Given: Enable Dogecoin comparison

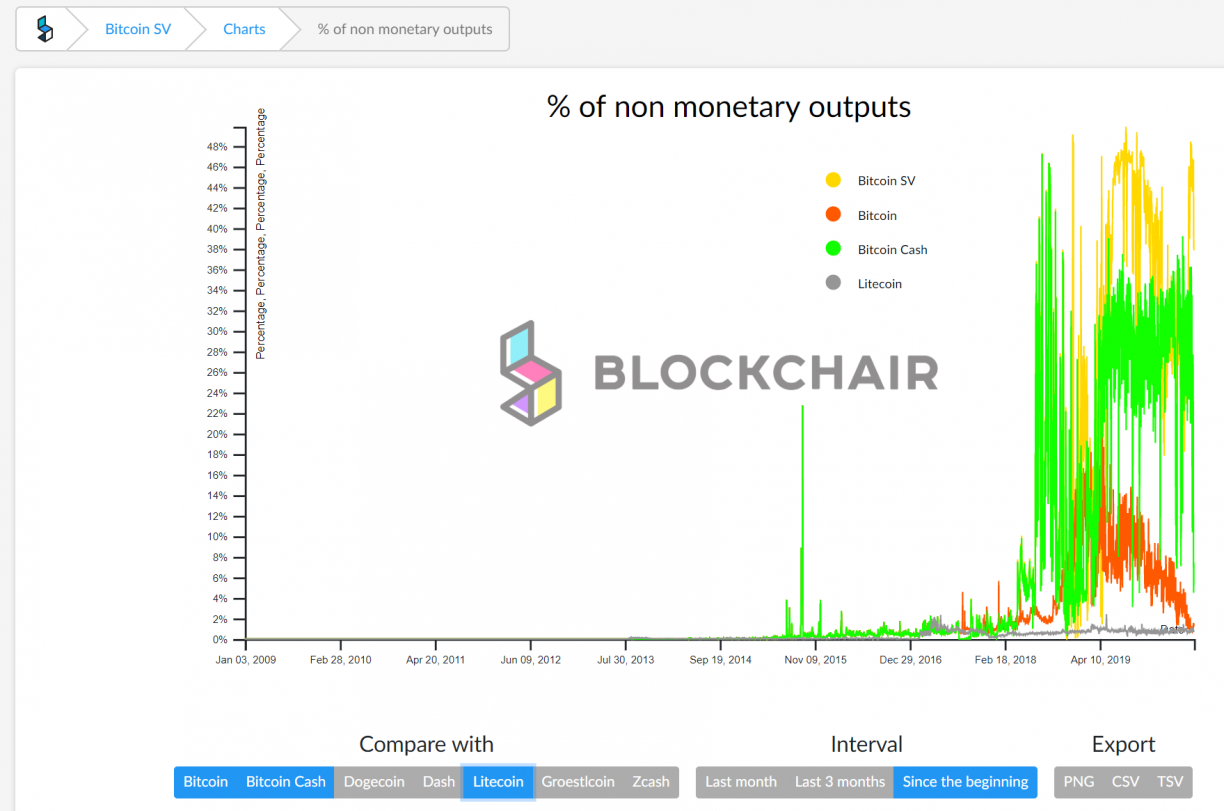Looking at the screenshot, I should pos(374,782).
